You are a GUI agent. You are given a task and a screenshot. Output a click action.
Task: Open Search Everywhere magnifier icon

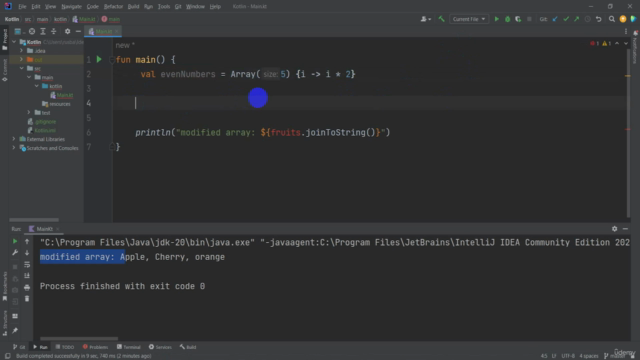click(x=612, y=19)
